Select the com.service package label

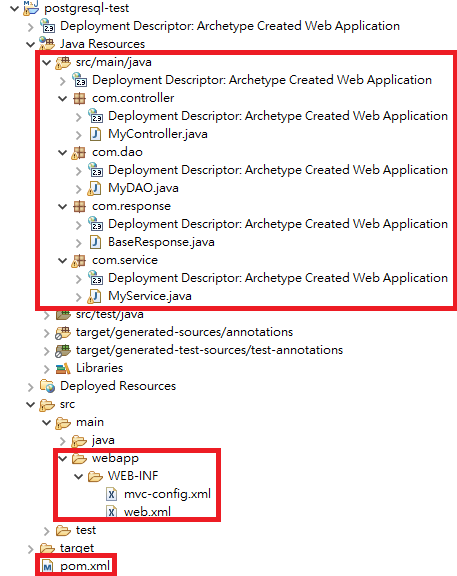(x=125, y=260)
